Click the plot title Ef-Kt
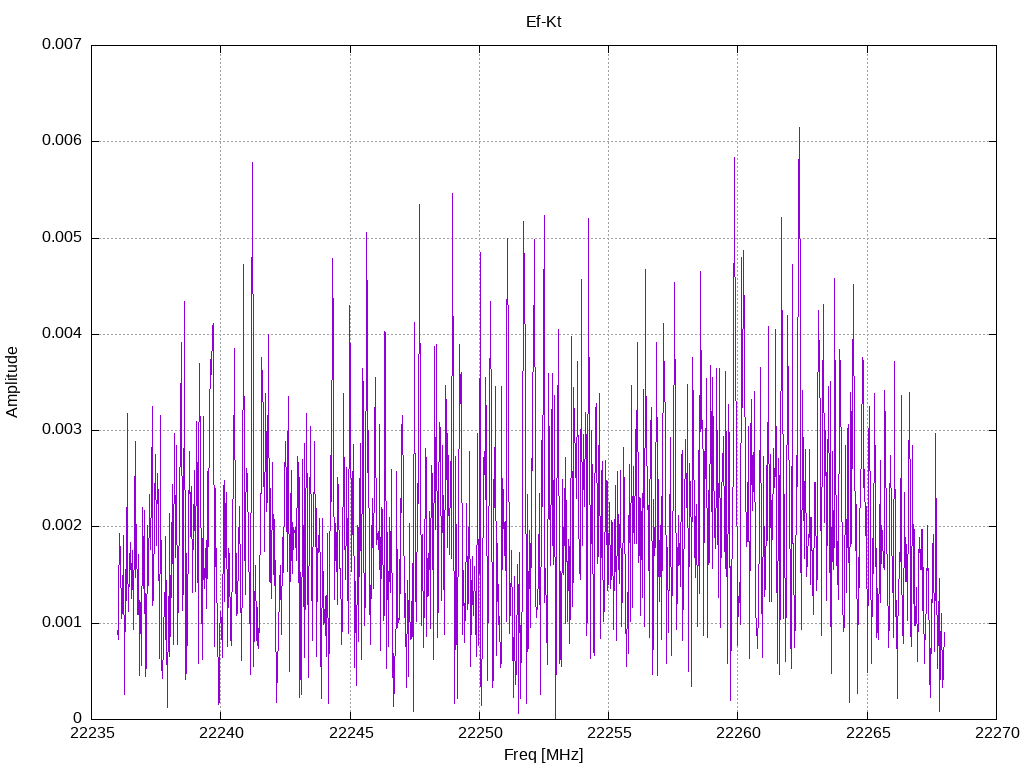The height and width of the screenshot is (768, 1024). (543, 22)
